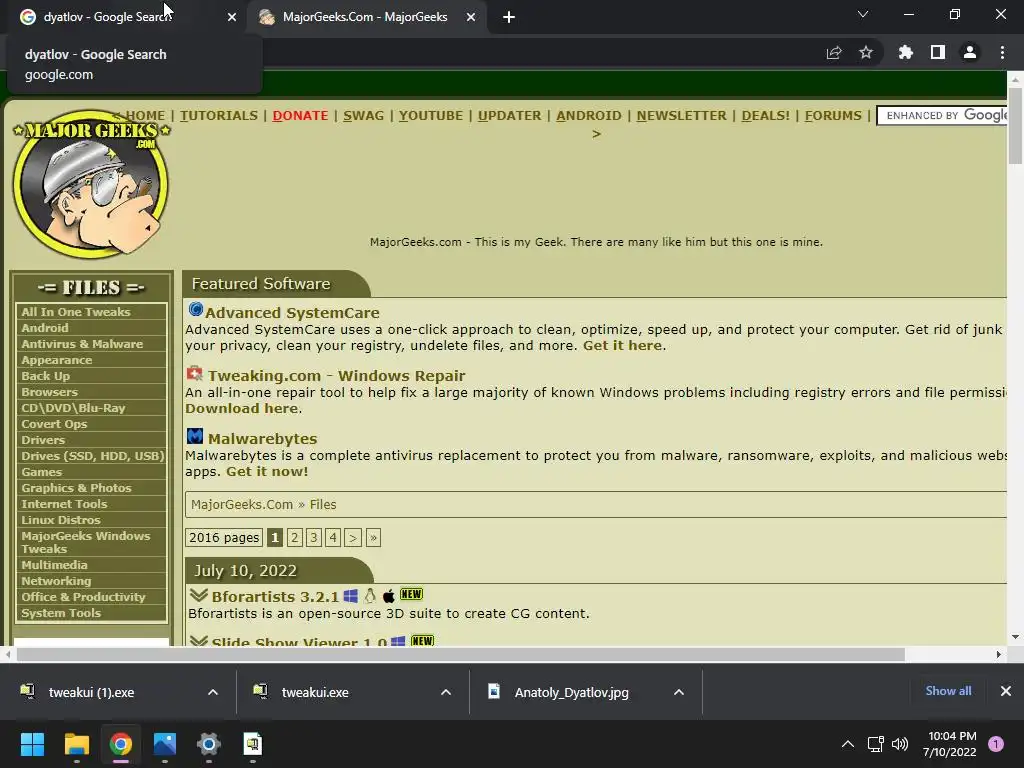The width and height of the screenshot is (1024, 768).
Task: Open ANDROID in the nav menu
Action: 589,116
